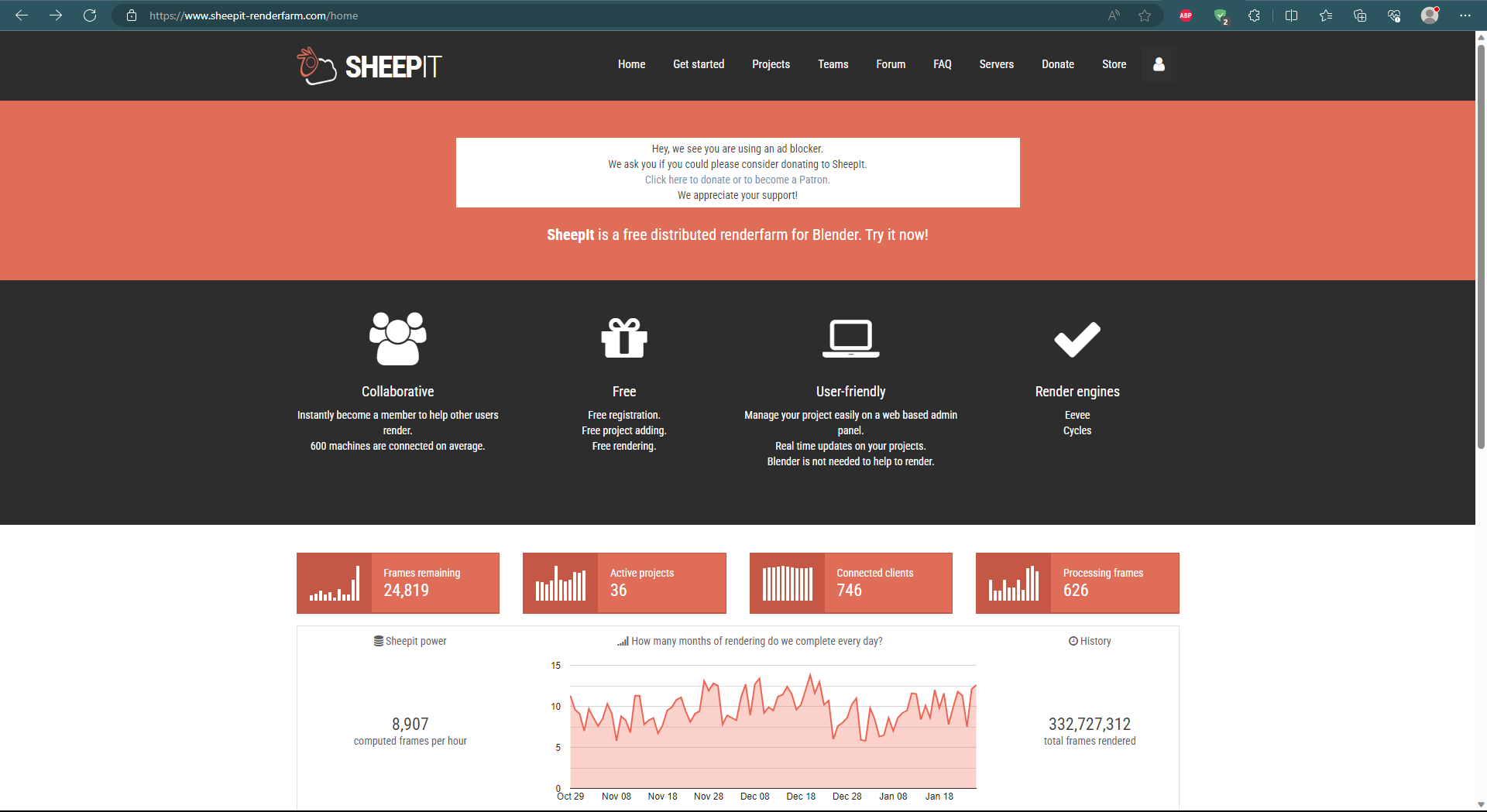Click the scrollbar down arrow
Screen dimensions: 1487x812
[x=1480, y=805]
